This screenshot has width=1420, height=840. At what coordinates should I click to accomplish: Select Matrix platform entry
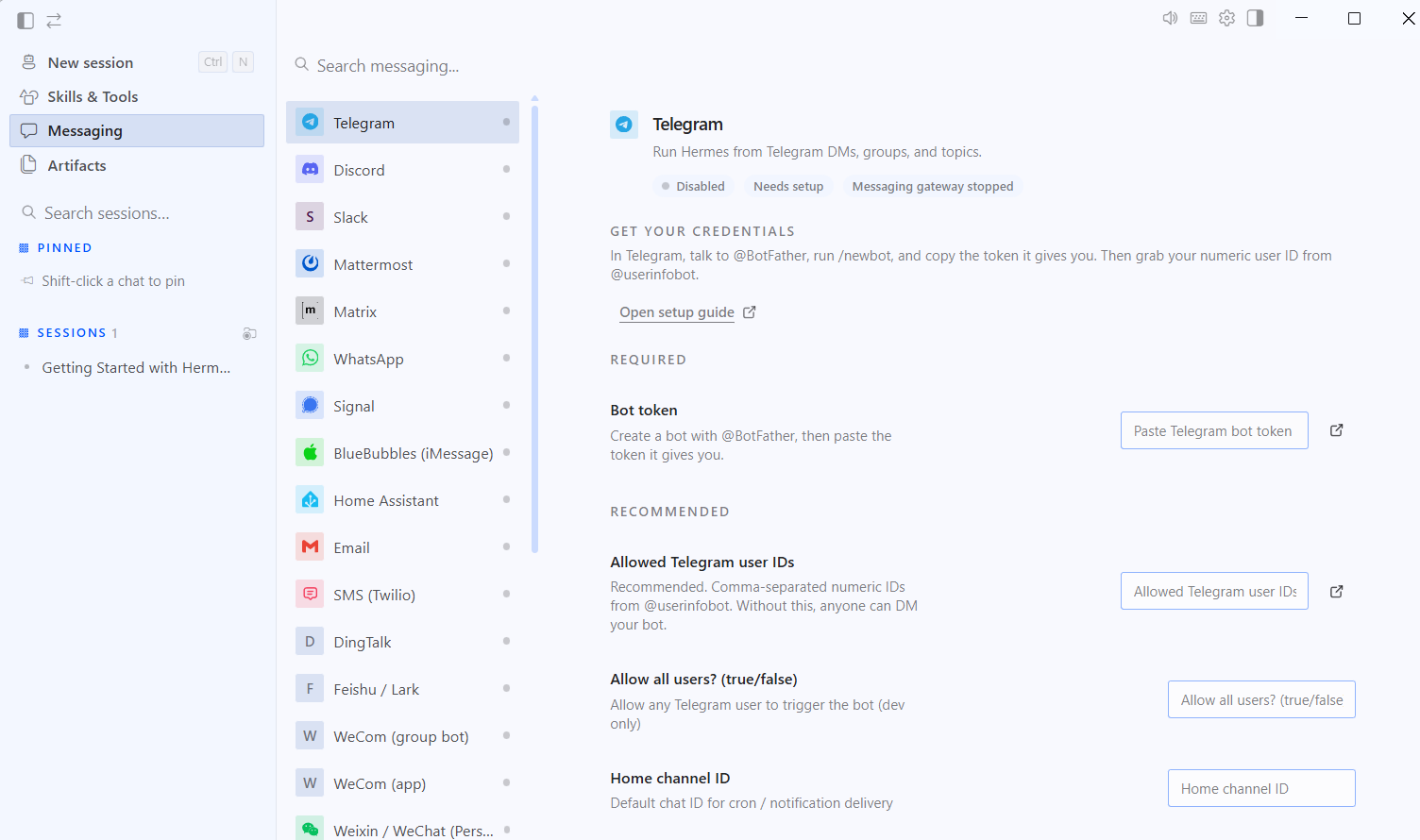402,311
